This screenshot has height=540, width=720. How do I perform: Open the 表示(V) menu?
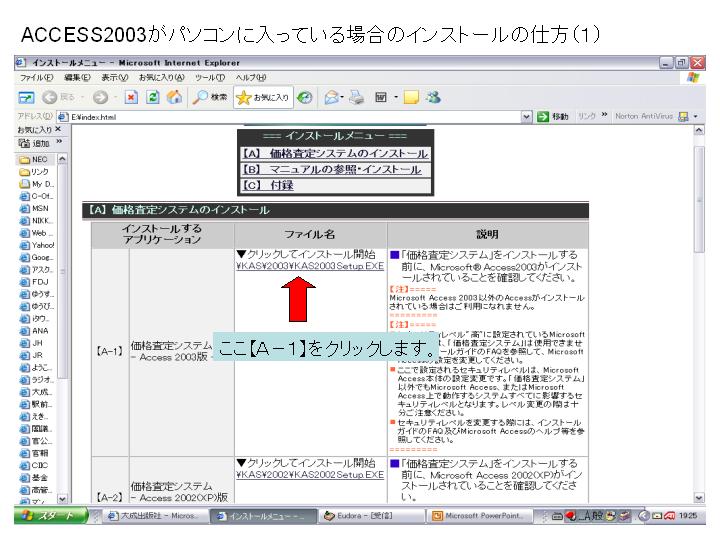[114, 78]
